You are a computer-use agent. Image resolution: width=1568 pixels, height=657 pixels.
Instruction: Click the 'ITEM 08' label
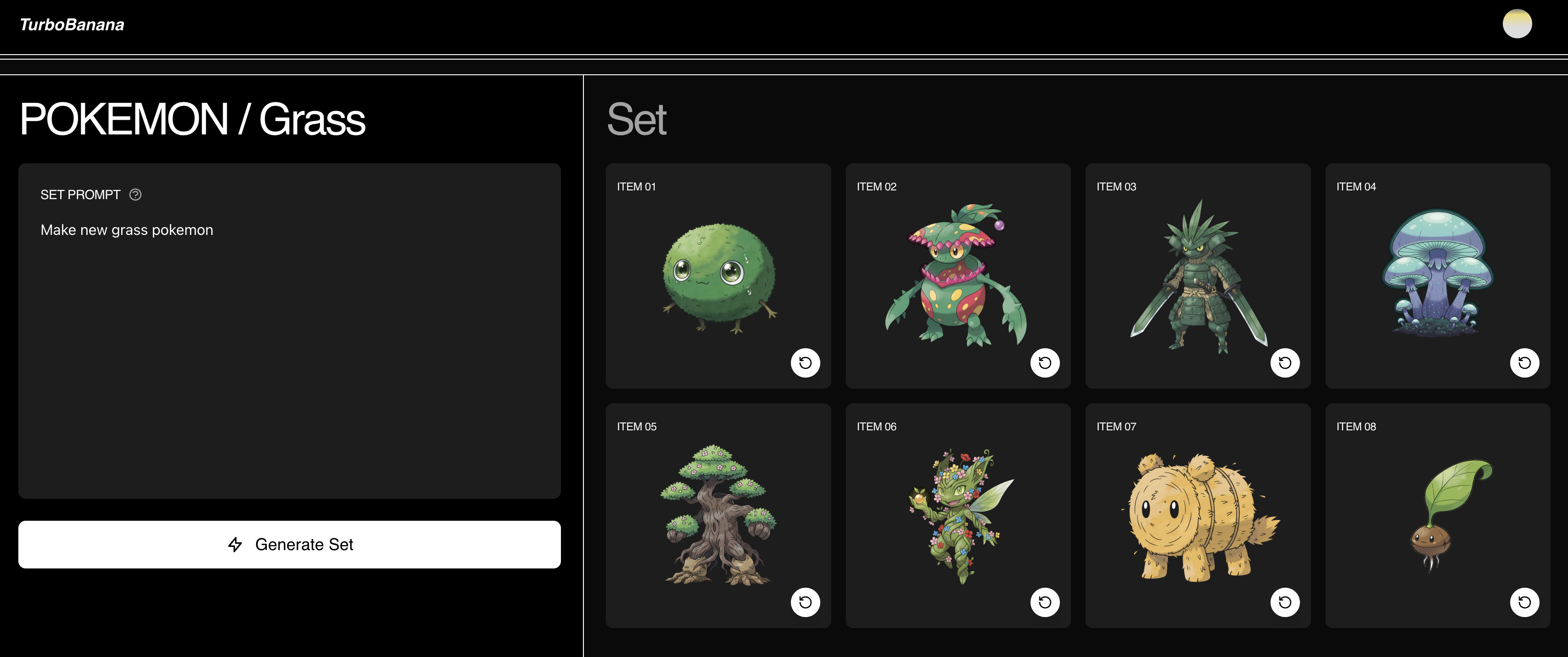click(x=1356, y=426)
